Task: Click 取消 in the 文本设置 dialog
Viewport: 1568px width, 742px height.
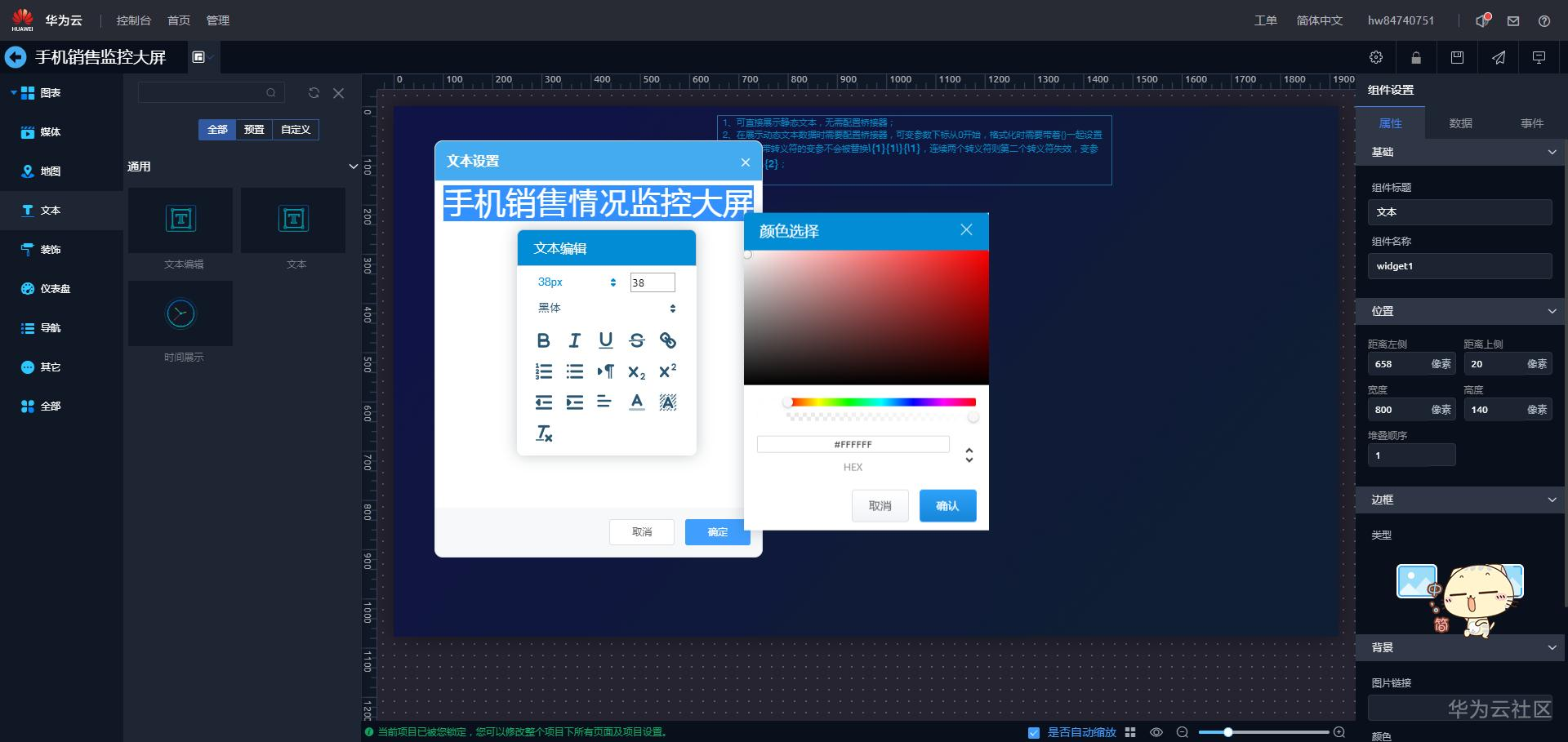Action: tap(642, 532)
